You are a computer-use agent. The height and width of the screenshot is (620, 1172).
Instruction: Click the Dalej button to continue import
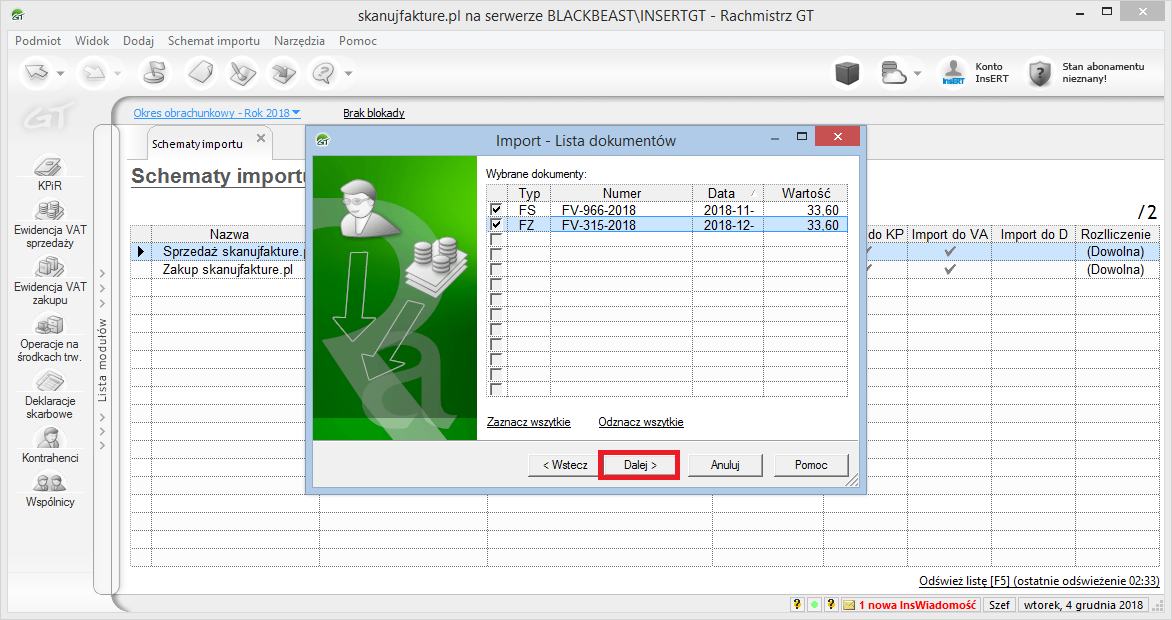[x=638, y=464]
